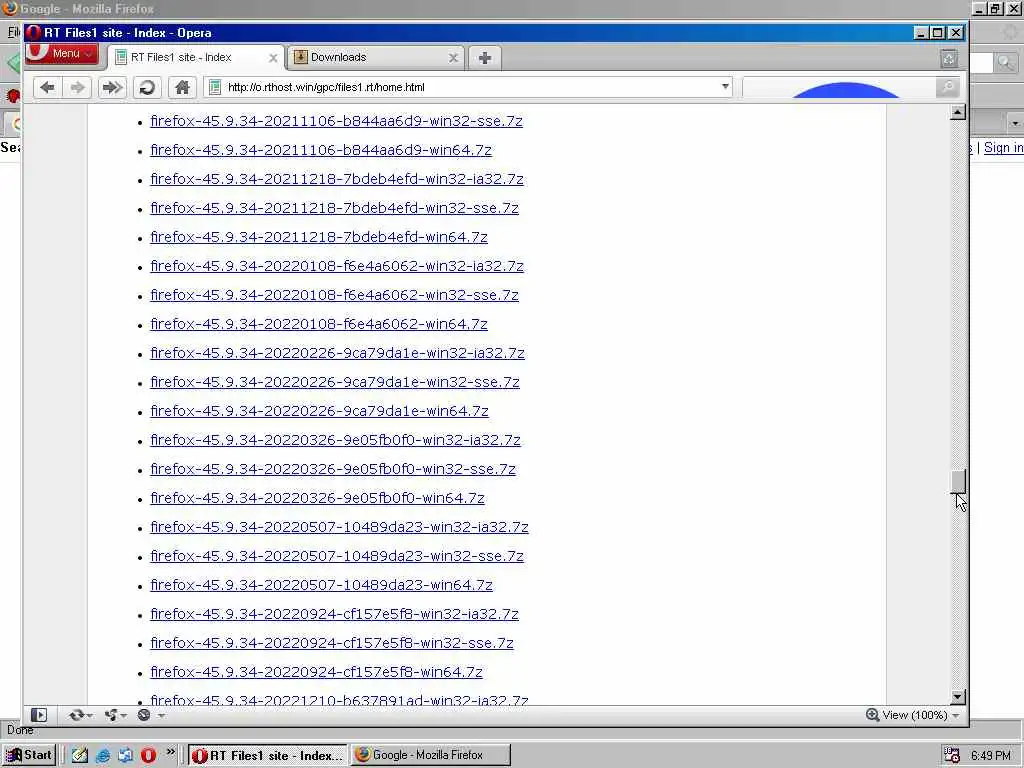1024x768 pixels.
Task: Download firefox-45.9.34-20211218-7bdeb4efd-win32-sse.7z
Action: [334, 208]
